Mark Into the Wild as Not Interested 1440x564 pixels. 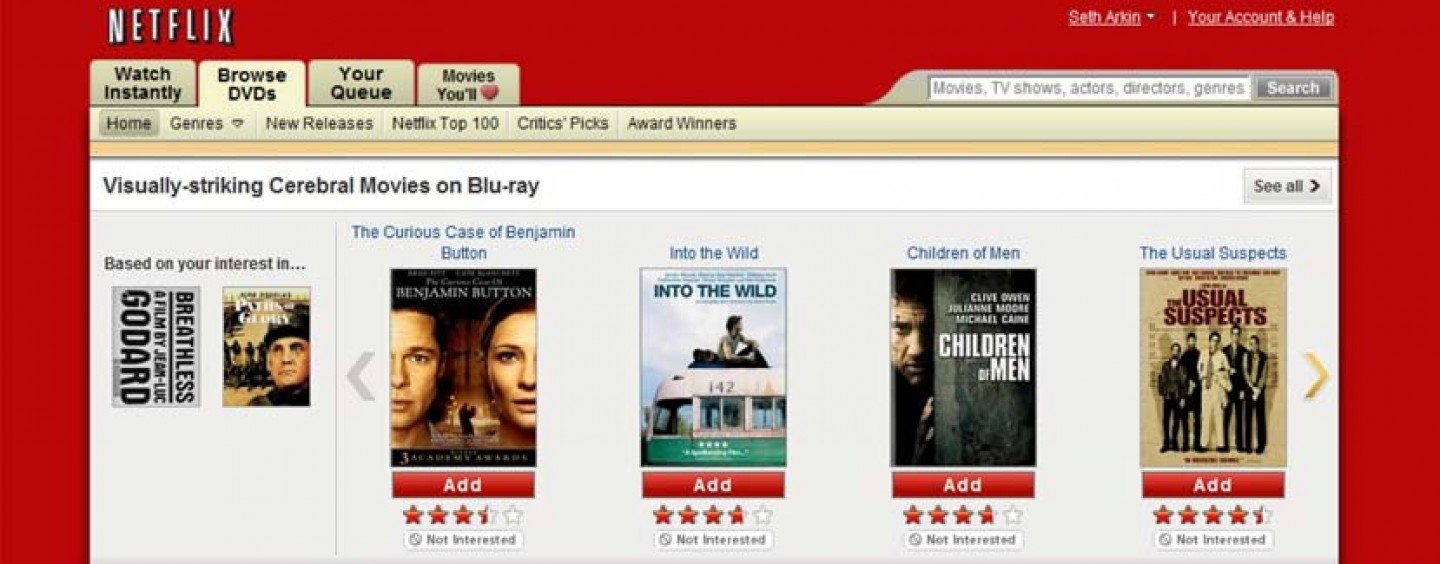tap(713, 540)
